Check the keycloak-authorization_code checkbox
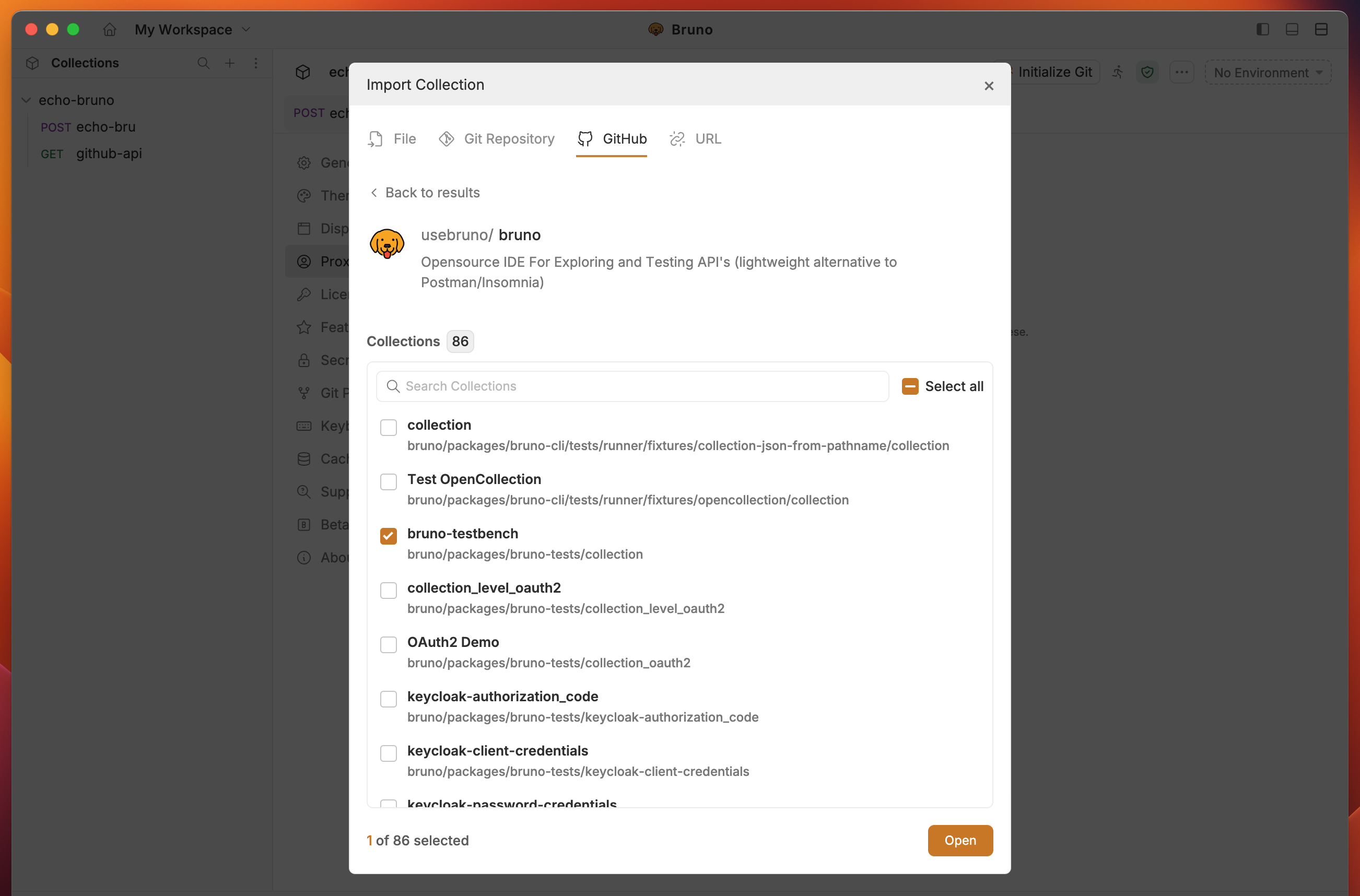1360x896 pixels. click(389, 699)
